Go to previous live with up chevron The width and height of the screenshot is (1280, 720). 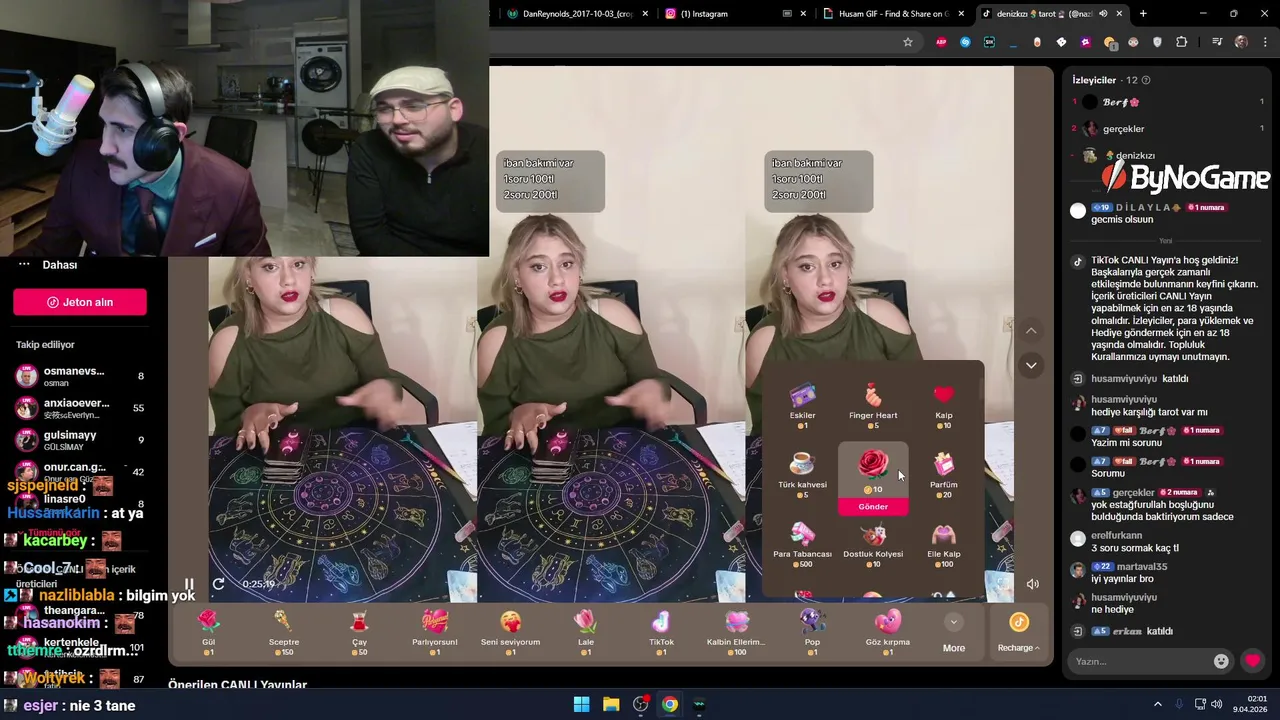pyautogui.click(x=1031, y=331)
